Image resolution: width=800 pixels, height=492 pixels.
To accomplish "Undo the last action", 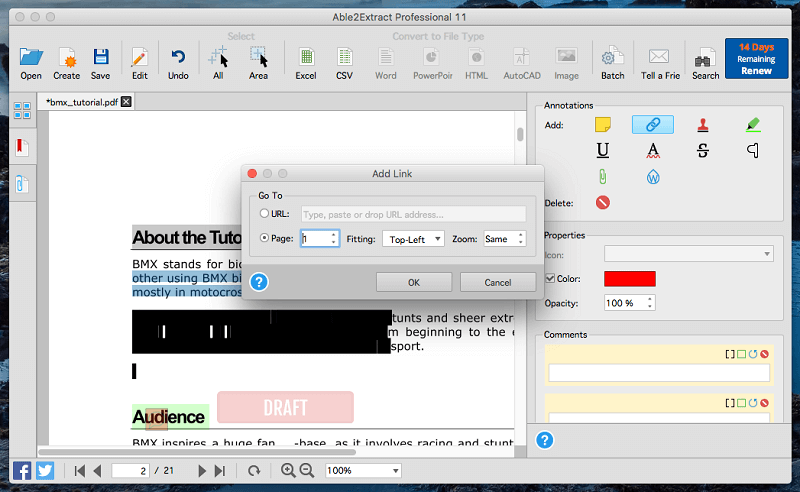I will pyautogui.click(x=178, y=57).
